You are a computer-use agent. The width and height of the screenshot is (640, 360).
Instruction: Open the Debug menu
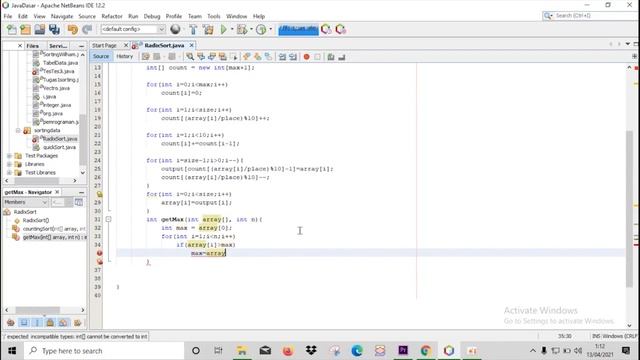pos(152,16)
